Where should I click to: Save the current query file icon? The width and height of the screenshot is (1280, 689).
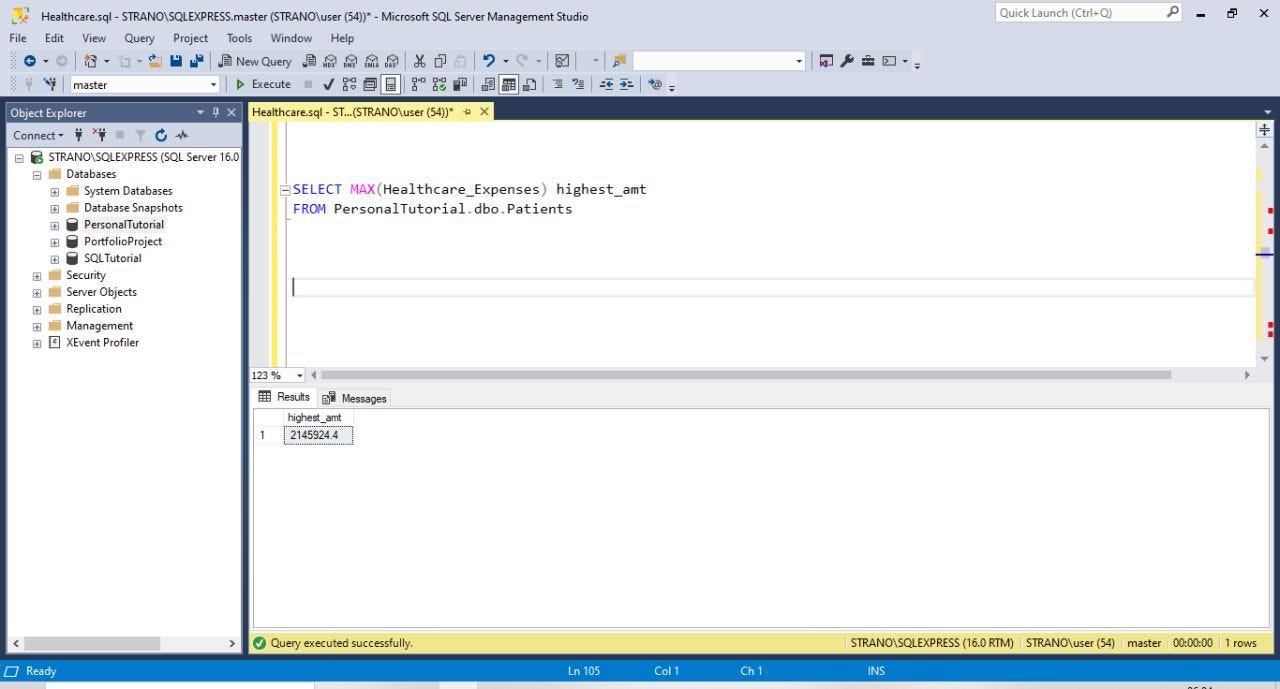point(176,61)
